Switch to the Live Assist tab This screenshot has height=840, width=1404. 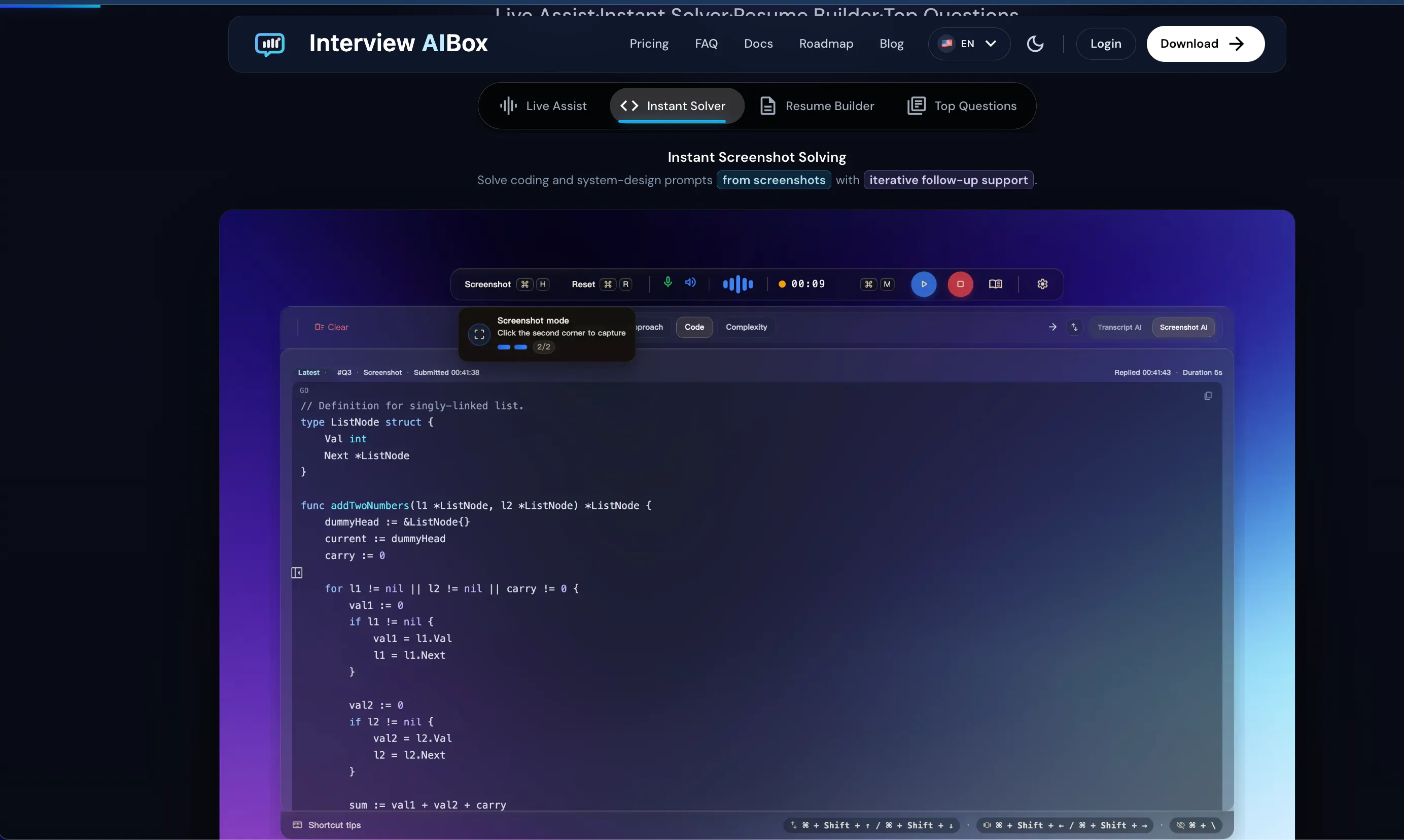tap(543, 106)
